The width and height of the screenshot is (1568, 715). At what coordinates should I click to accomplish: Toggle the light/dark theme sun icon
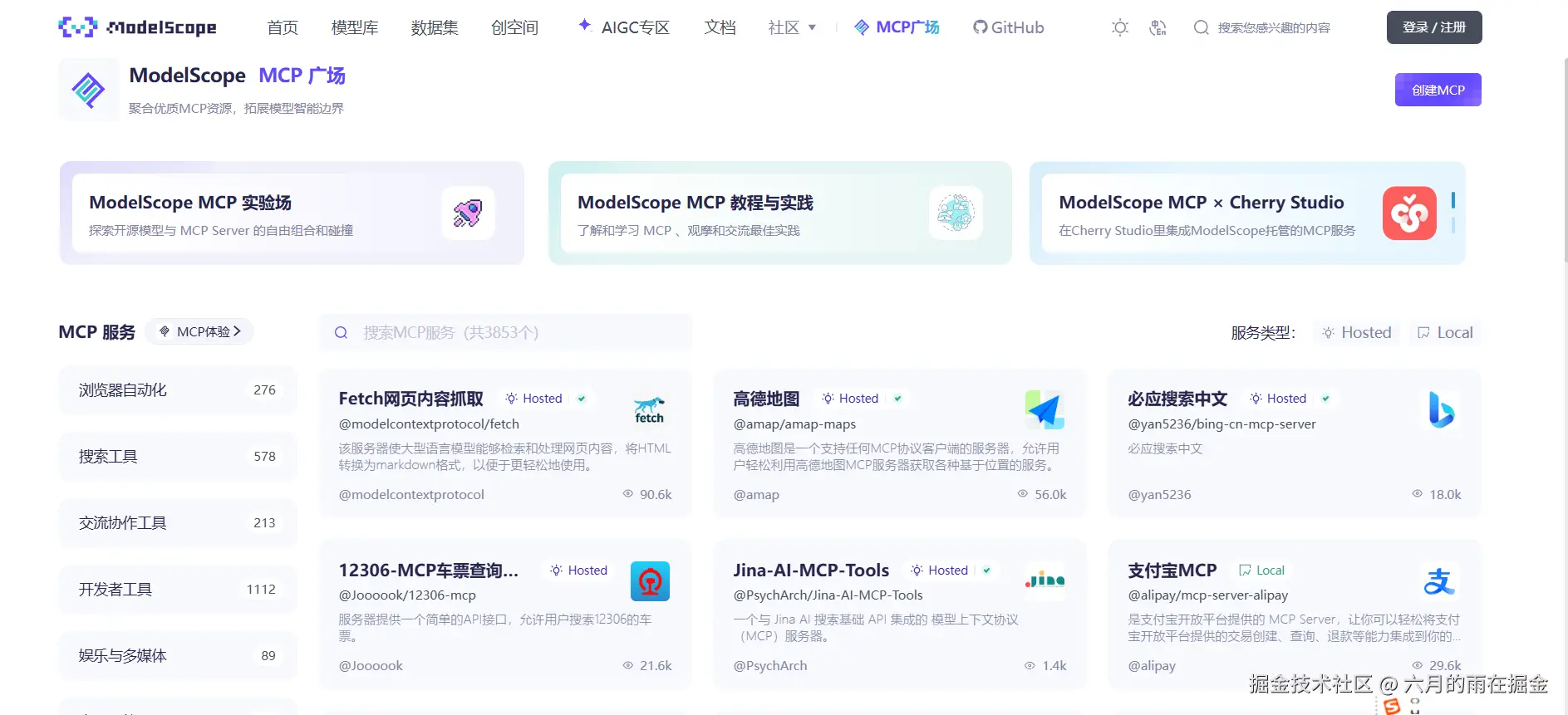[x=1120, y=27]
